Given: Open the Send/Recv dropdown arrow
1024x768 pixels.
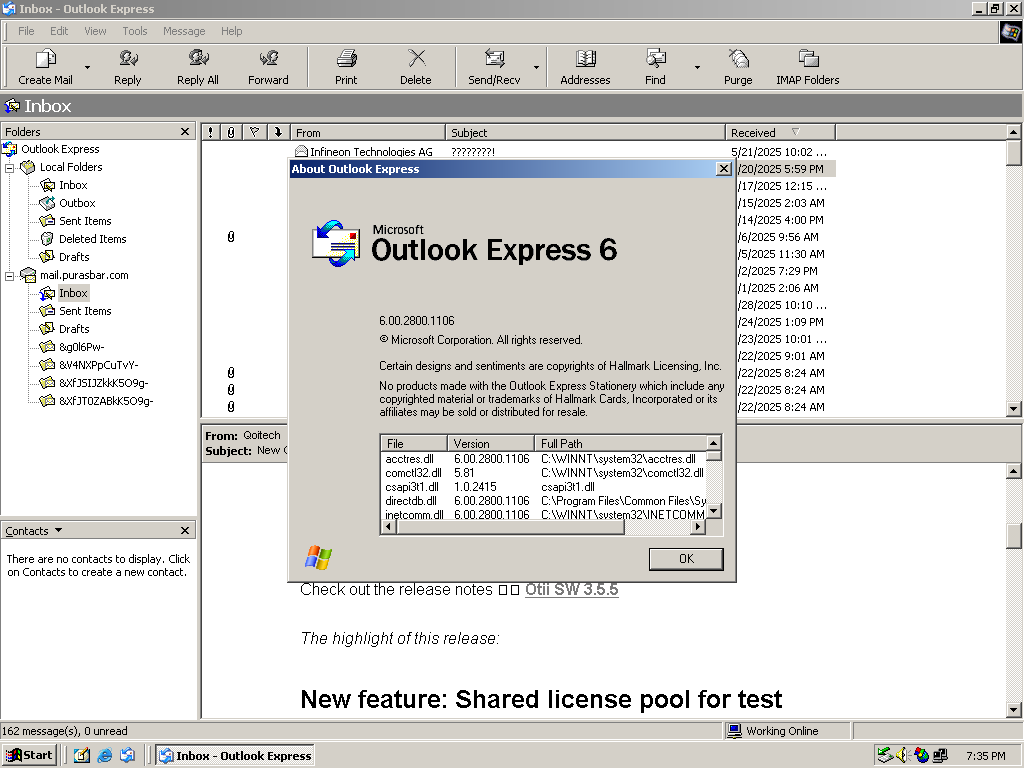Looking at the screenshot, I should coord(536,67).
